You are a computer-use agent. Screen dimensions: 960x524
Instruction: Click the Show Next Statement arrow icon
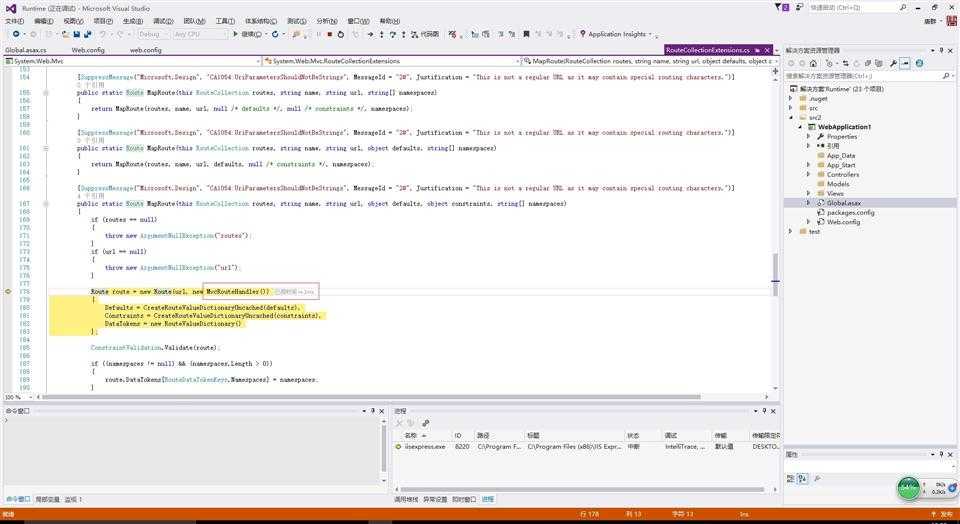[370, 34]
